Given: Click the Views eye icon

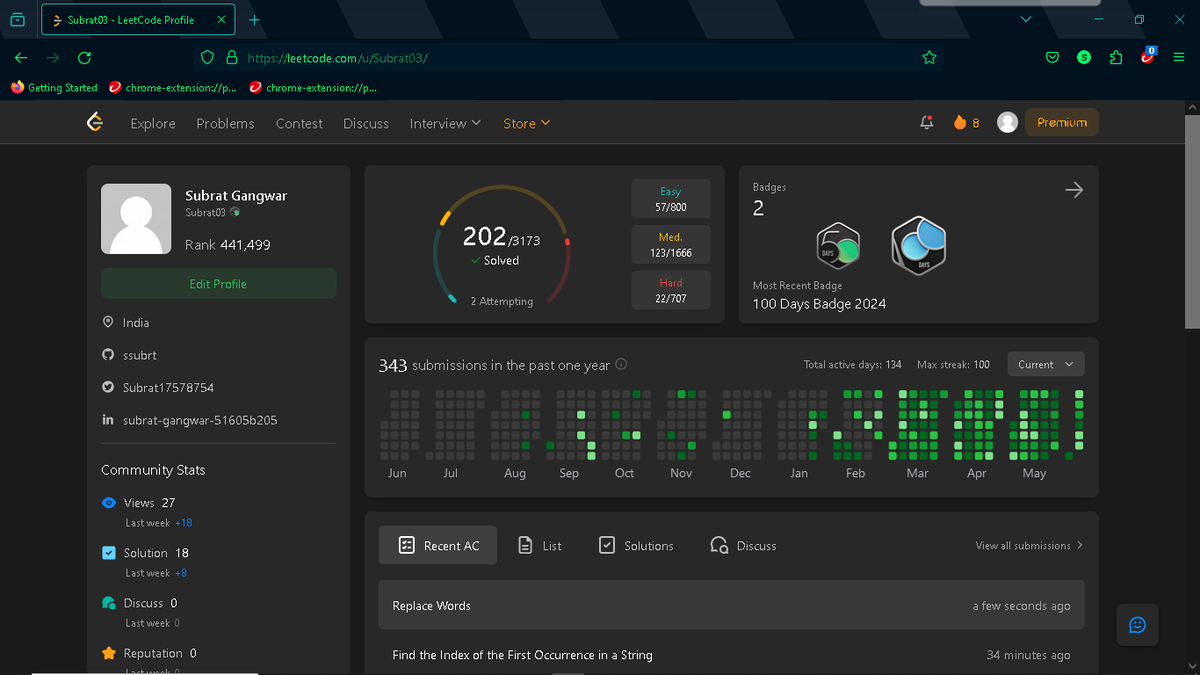Looking at the screenshot, I should pyautogui.click(x=109, y=503).
